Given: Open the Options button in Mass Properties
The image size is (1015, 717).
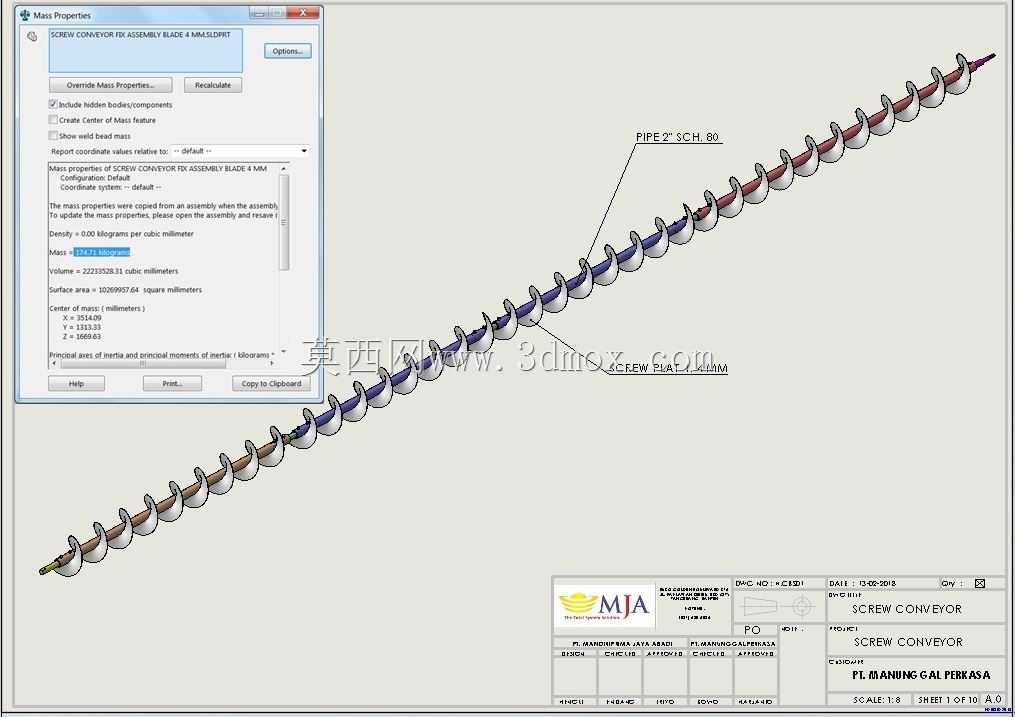Looking at the screenshot, I should [287, 51].
